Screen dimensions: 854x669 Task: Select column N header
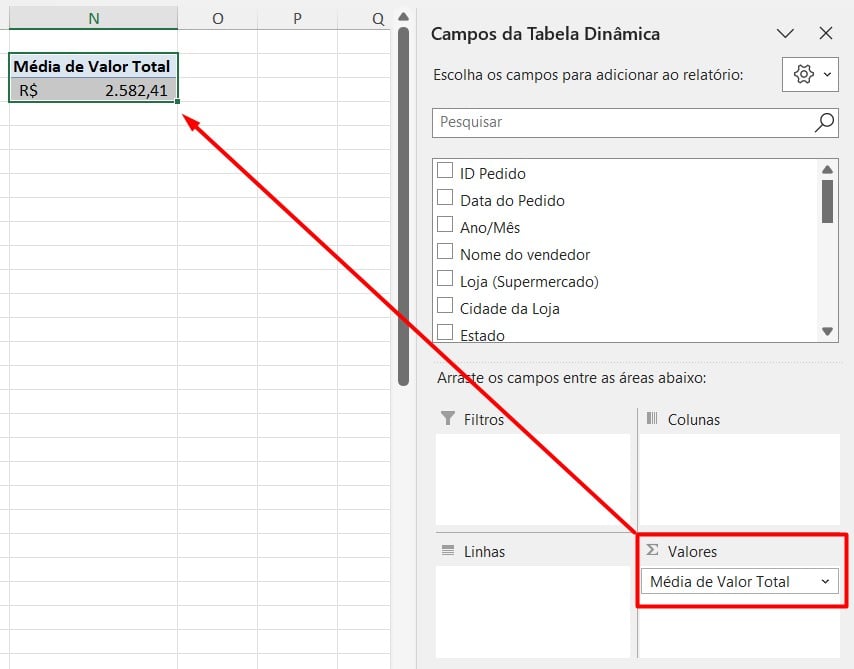(x=94, y=18)
